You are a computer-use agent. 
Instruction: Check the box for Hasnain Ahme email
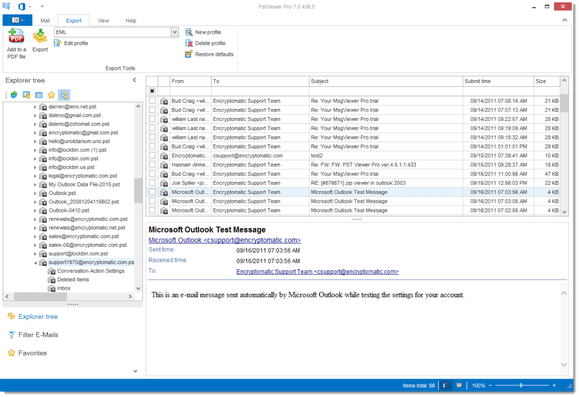pyautogui.click(x=152, y=165)
